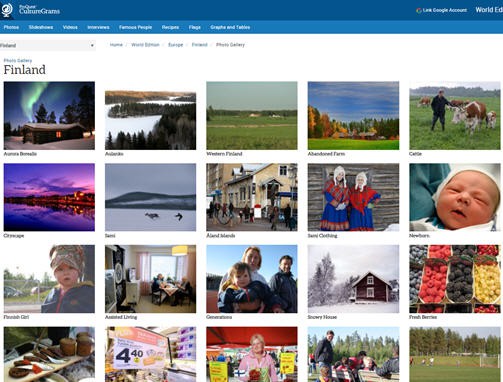This screenshot has width=503, height=382.
Task: Click the Assisted Living caption
Action: pyautogui.click(x=121, y=317)
